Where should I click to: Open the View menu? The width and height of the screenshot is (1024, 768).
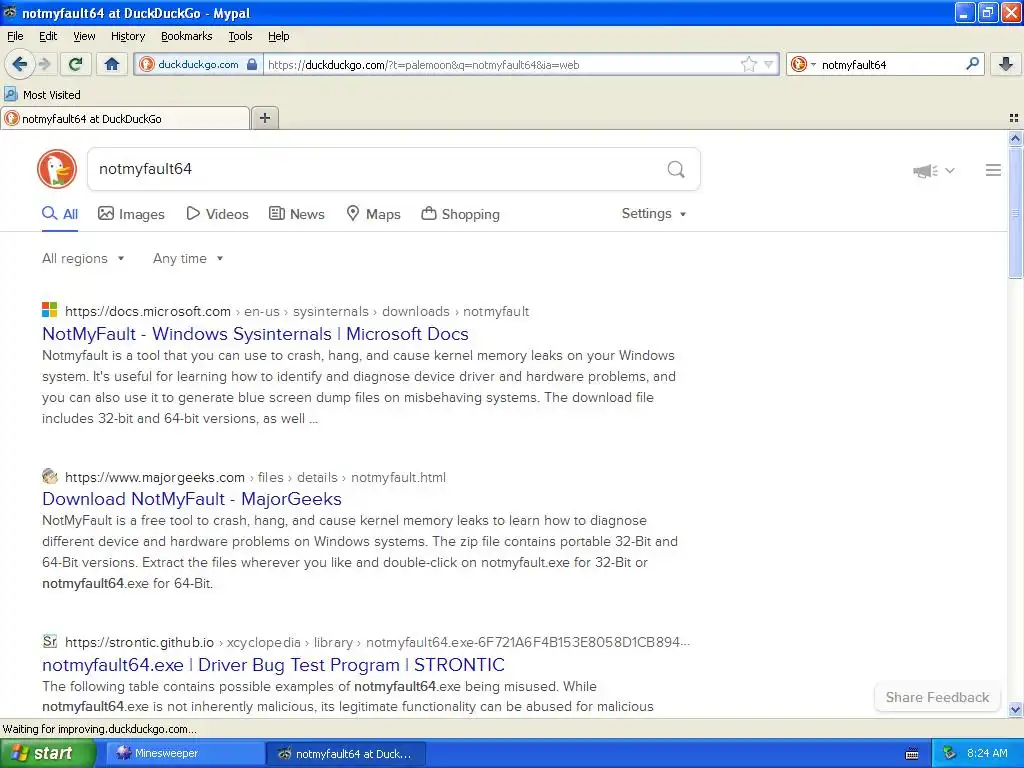click(84, 36)
